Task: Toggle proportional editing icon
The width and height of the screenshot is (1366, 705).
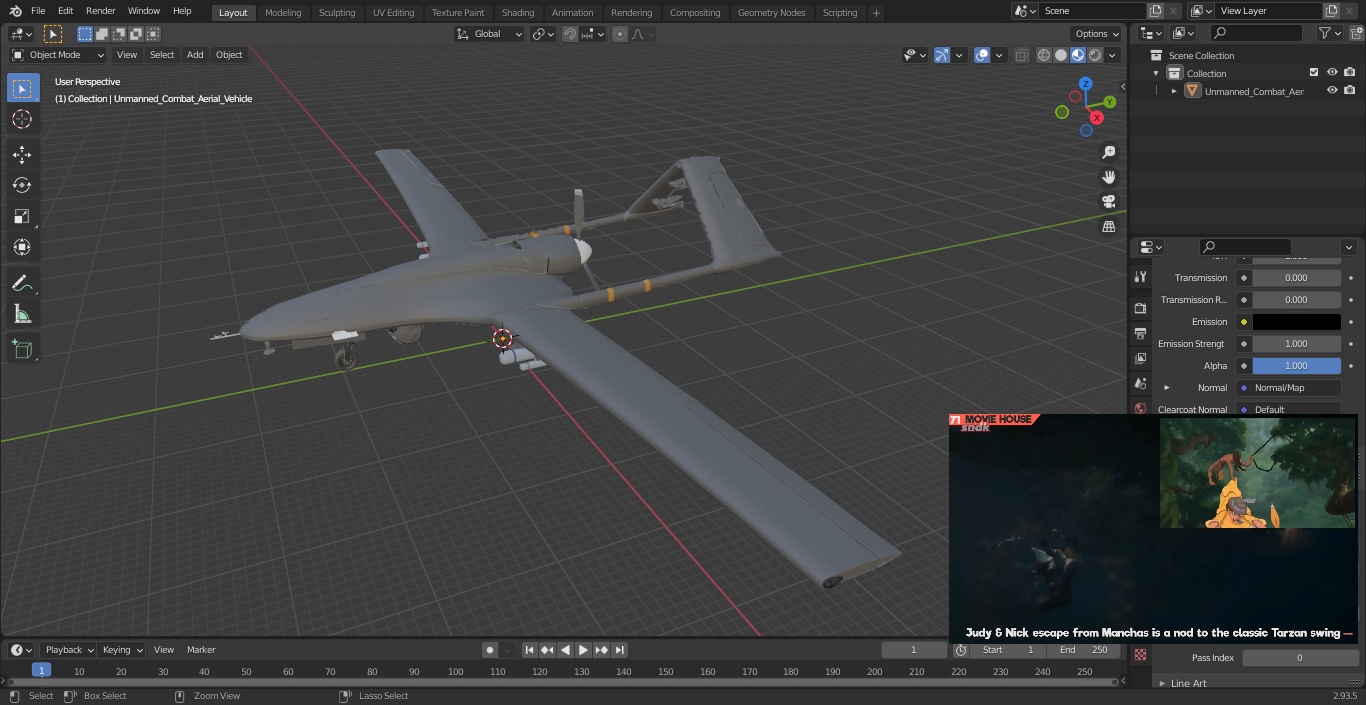Action: [x=620, y=34]
